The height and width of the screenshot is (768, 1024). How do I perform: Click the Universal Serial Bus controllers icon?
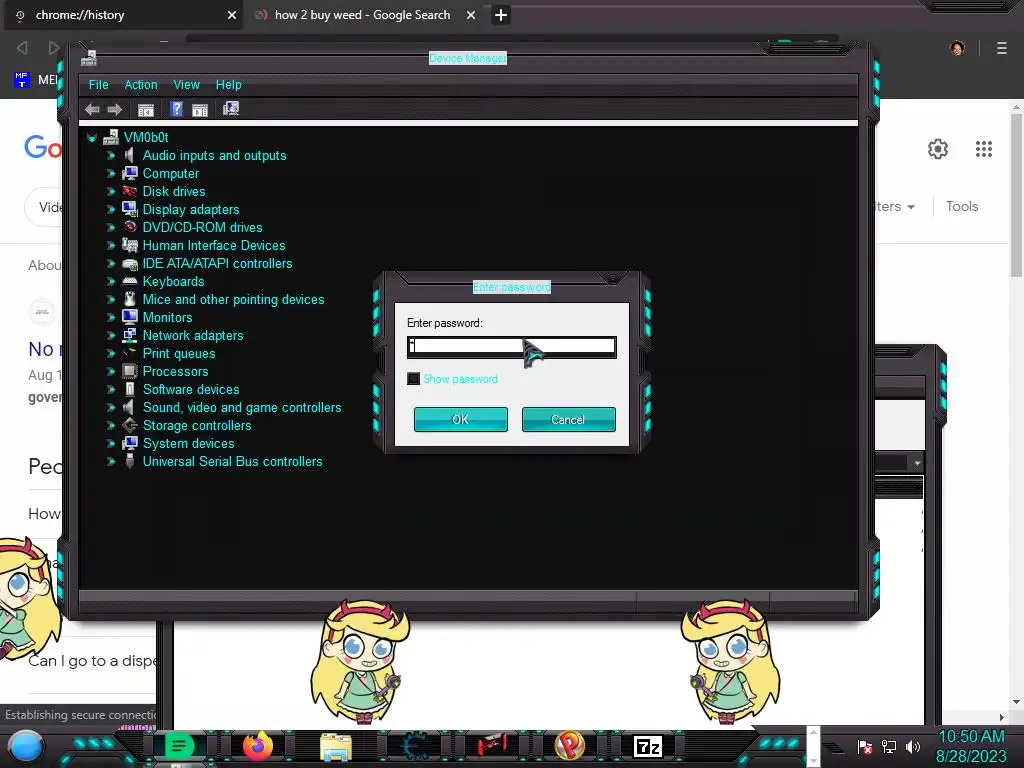coord(129,461)
